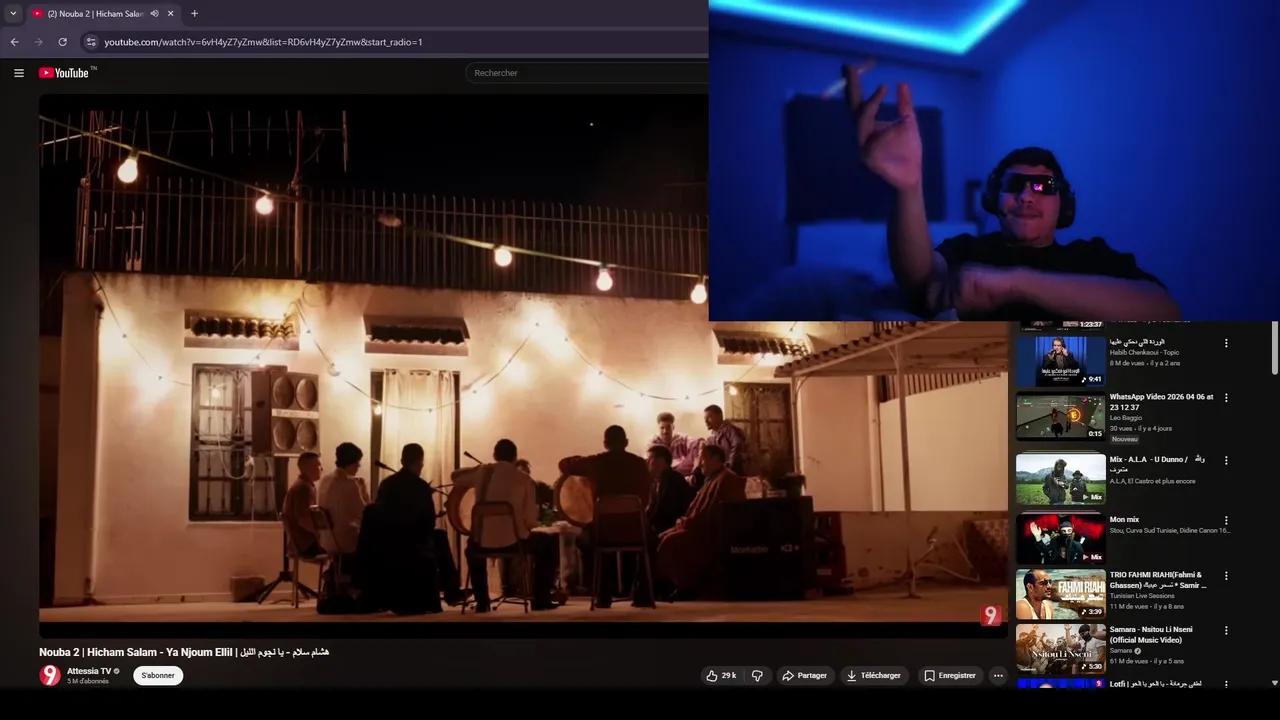Mute tab via the speaker icon
This screenshot has height=720, width=1280.
(x=154, y=14)
